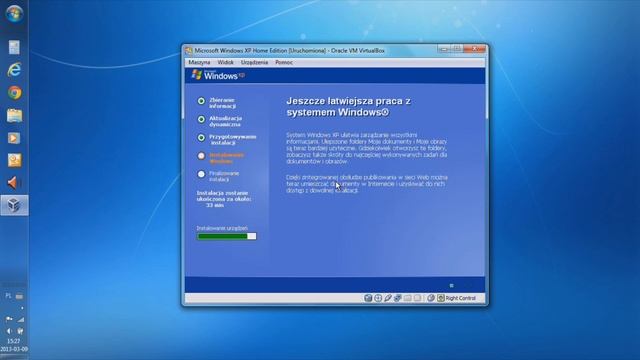Launch Google Chrome from the taskbar

tap(14, 93)
